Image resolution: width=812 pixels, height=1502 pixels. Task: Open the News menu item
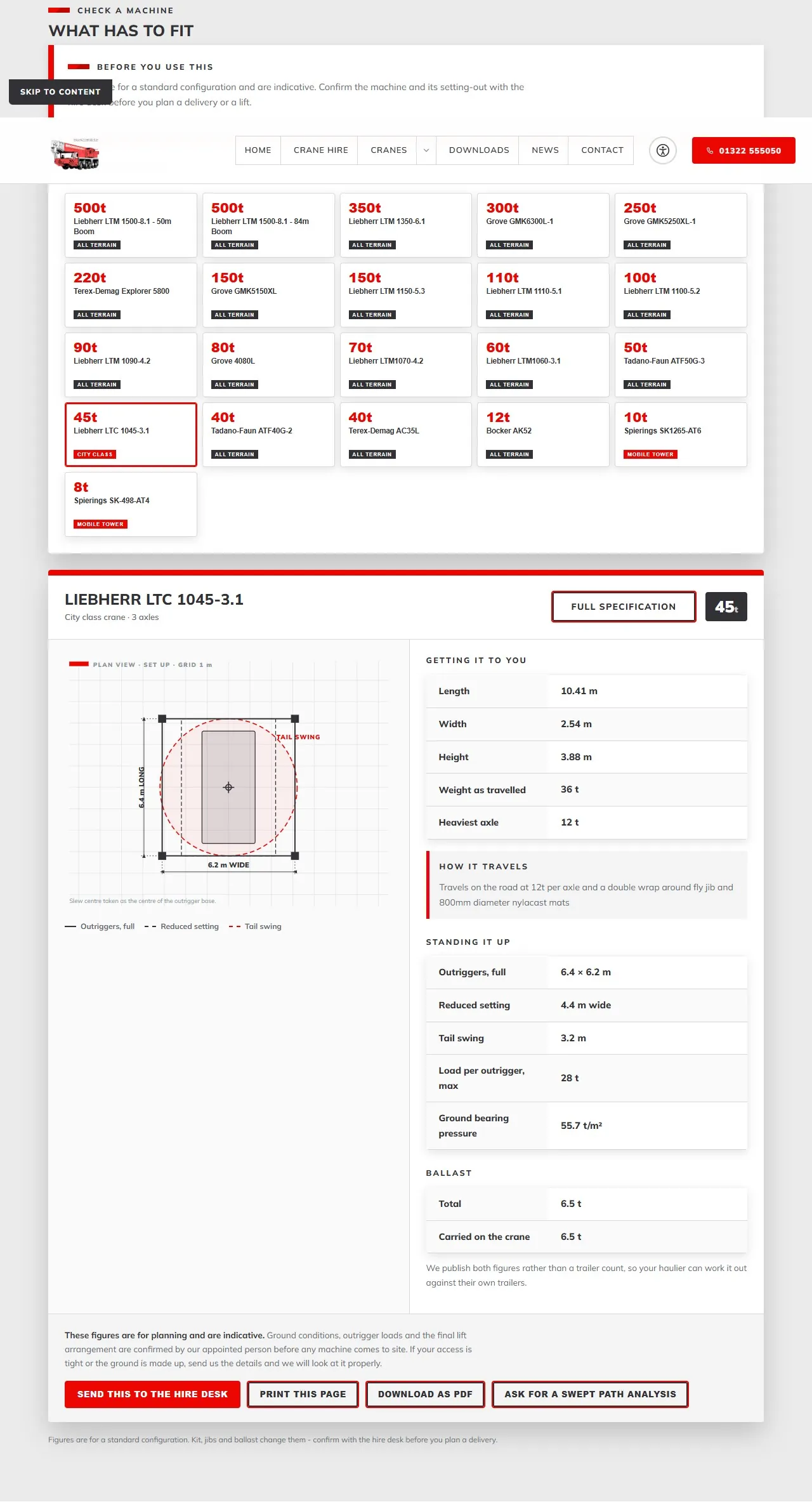(x=546, y=150)
